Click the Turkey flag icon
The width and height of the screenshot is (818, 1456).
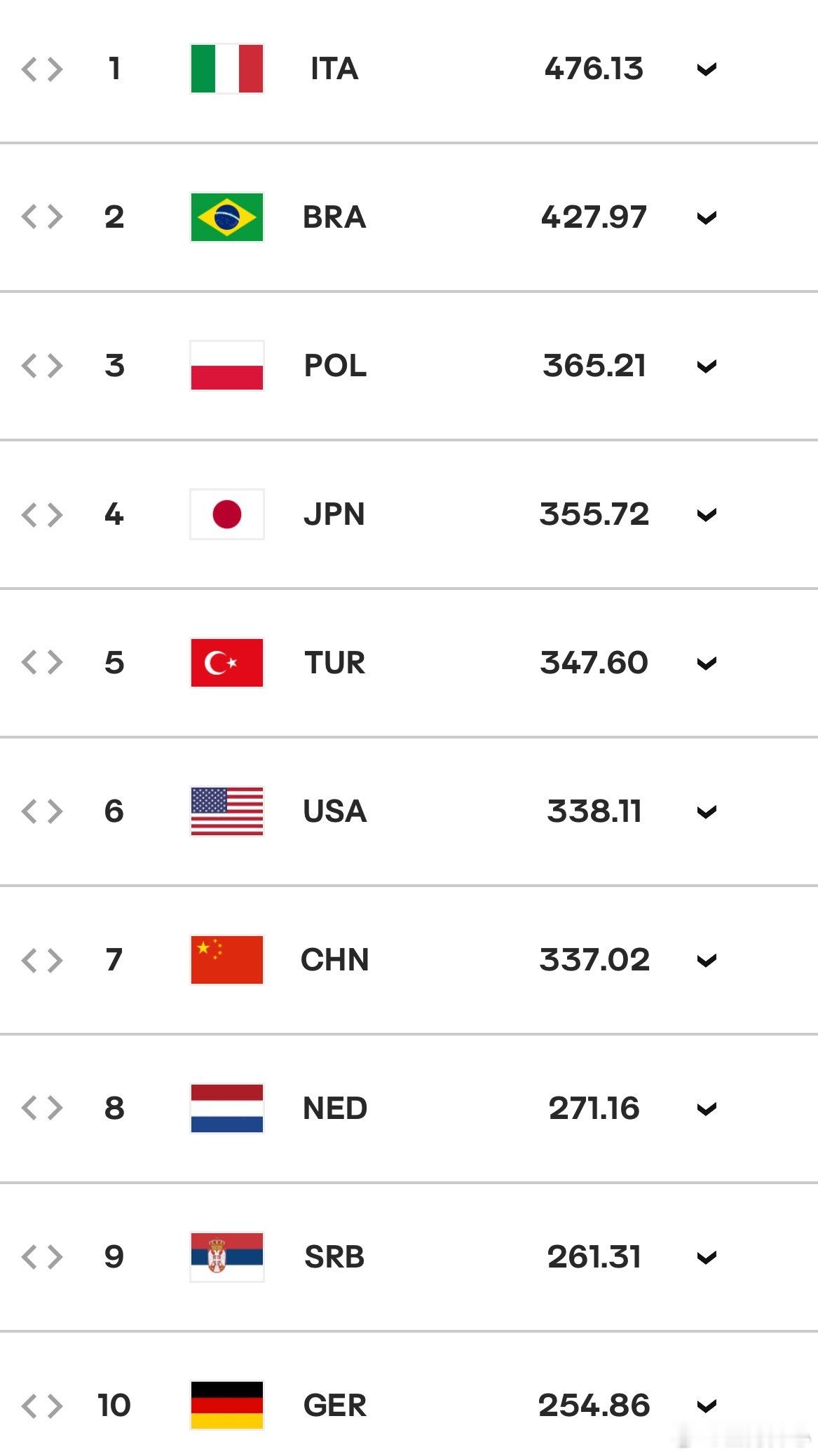(227, 663)
